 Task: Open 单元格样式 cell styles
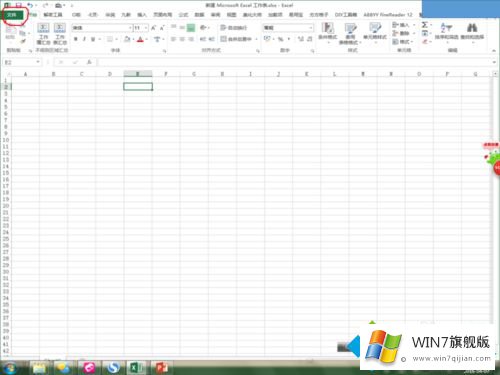(375, 32)
